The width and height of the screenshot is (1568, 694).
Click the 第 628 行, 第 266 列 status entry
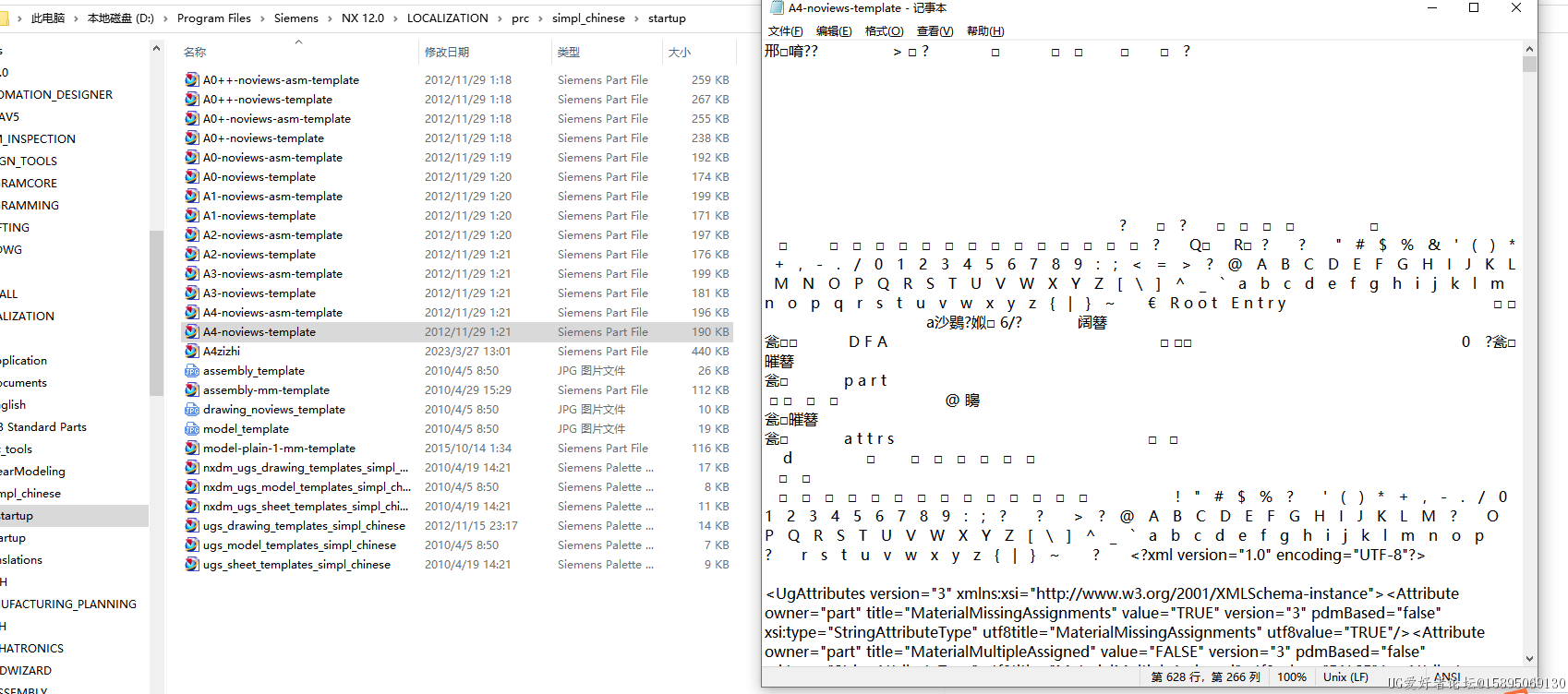(1205, 676)
